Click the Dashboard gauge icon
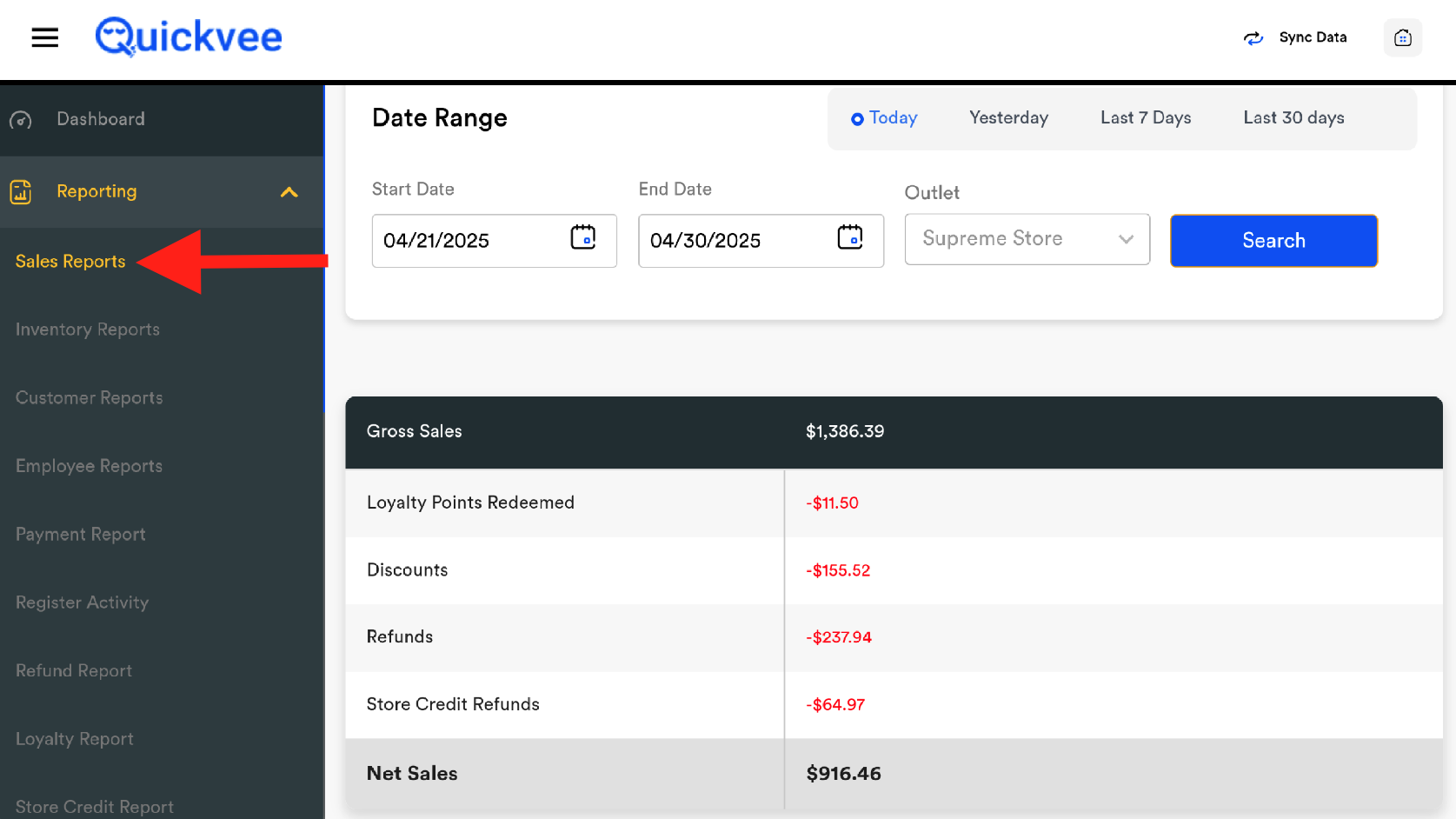 [x=21, y=120]
